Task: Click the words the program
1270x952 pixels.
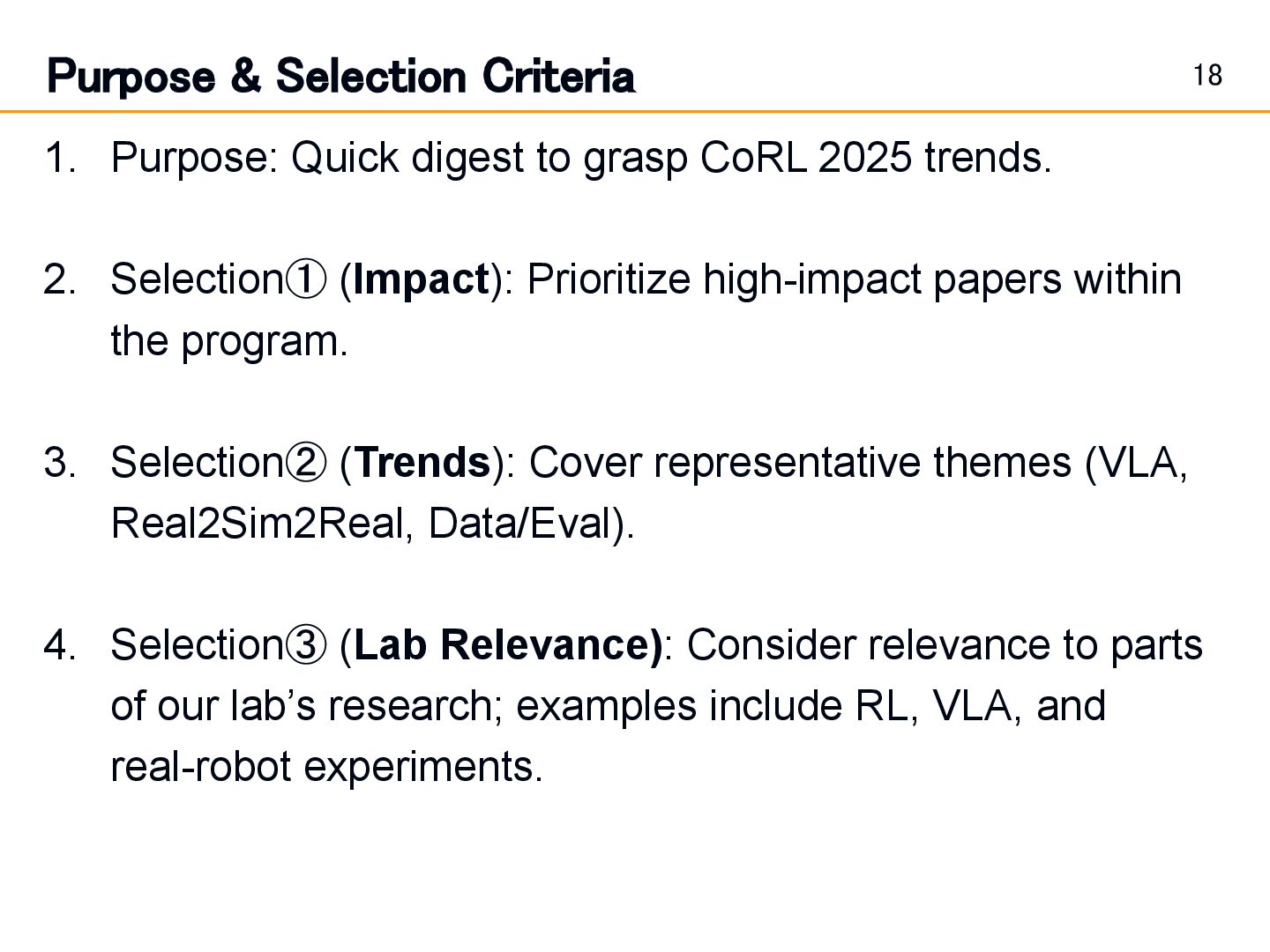Action: point(229,342)
